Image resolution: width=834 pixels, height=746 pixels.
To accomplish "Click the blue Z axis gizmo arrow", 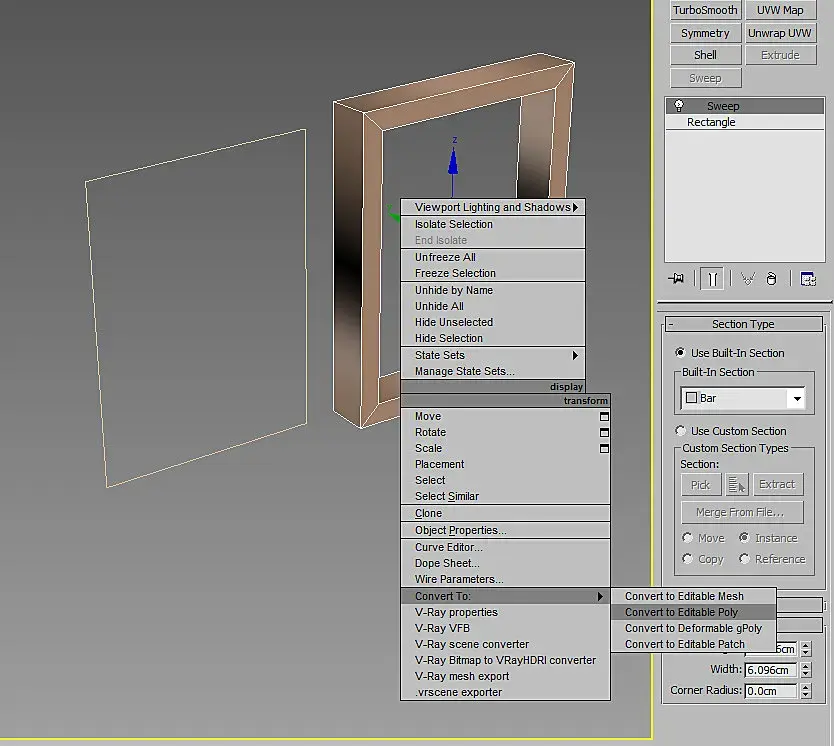I will (453, 161).
